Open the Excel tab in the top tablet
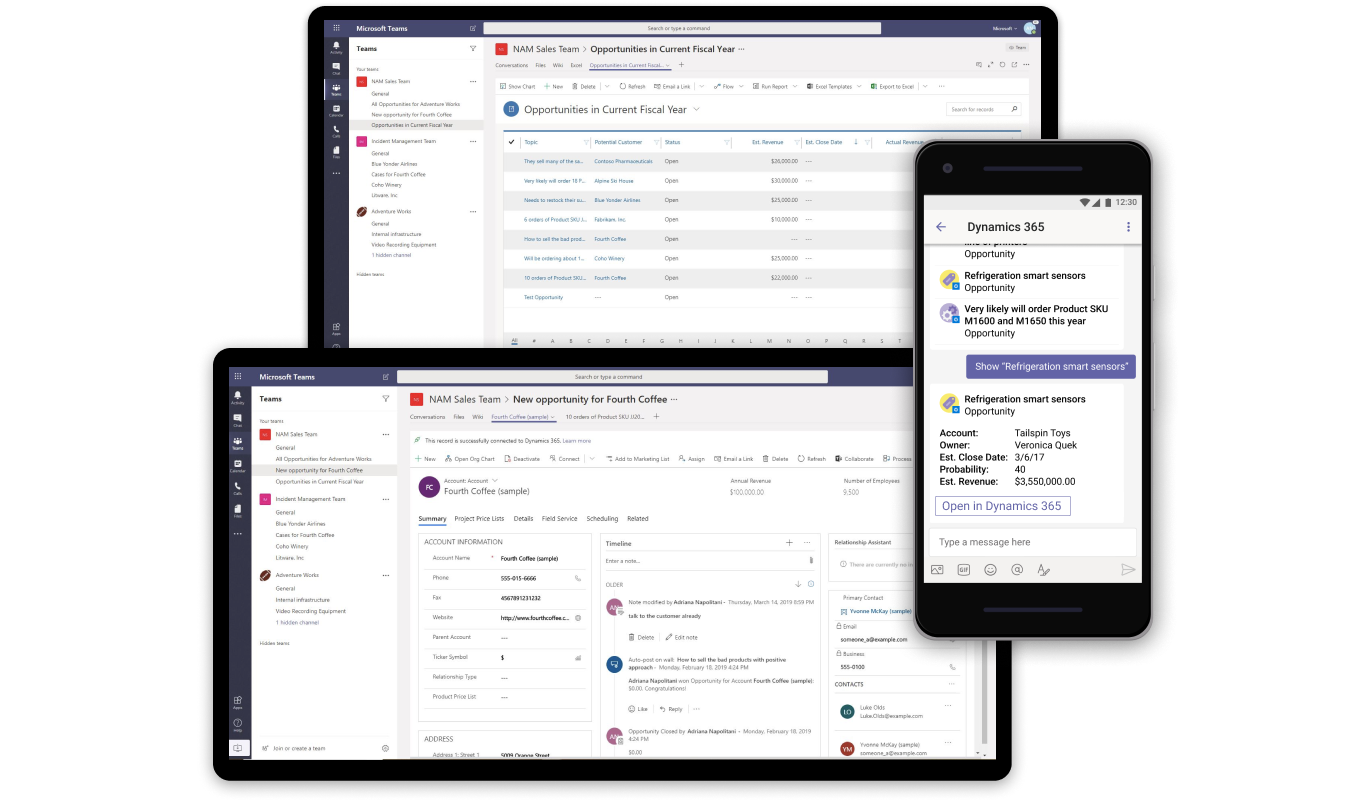 pyautogui.click(x=576, y=66)
